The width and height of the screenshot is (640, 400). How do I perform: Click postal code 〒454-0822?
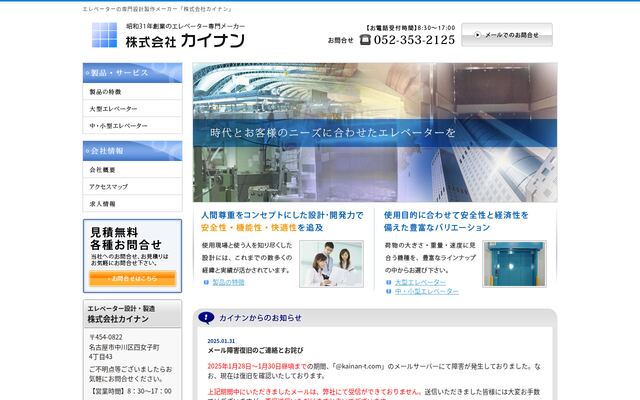pos(106,337)
